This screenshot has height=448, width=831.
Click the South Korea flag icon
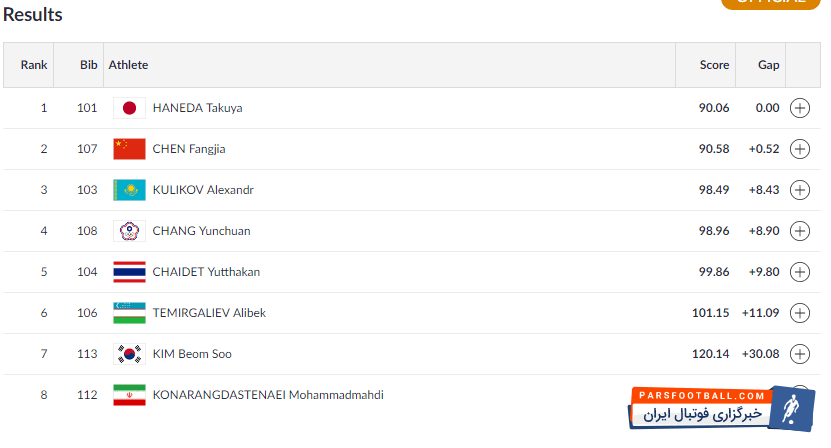pyautogui.click(x=129, y=354)
